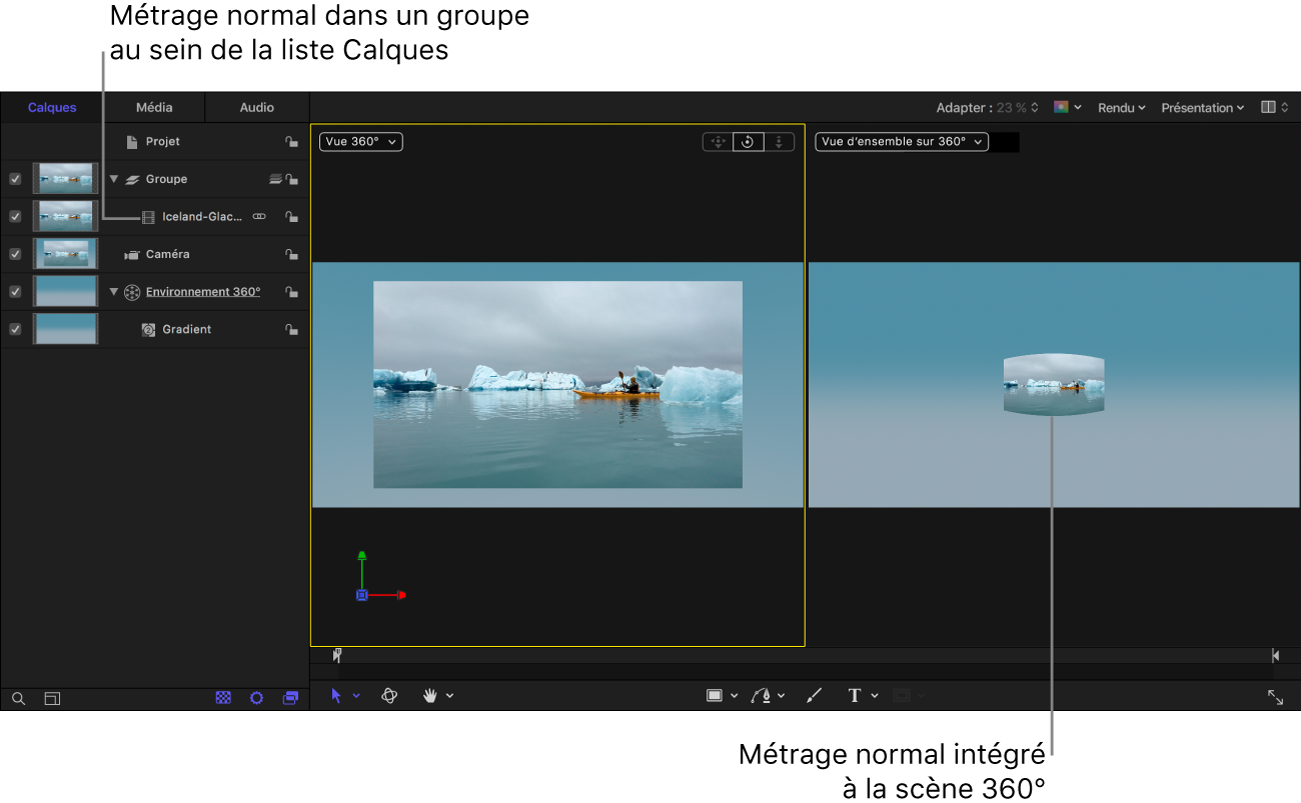Toggle the Groupe layer checkbox
The height and width of the screenshot is (803, 1301).
pyautogui.click(x=14, y=178)
